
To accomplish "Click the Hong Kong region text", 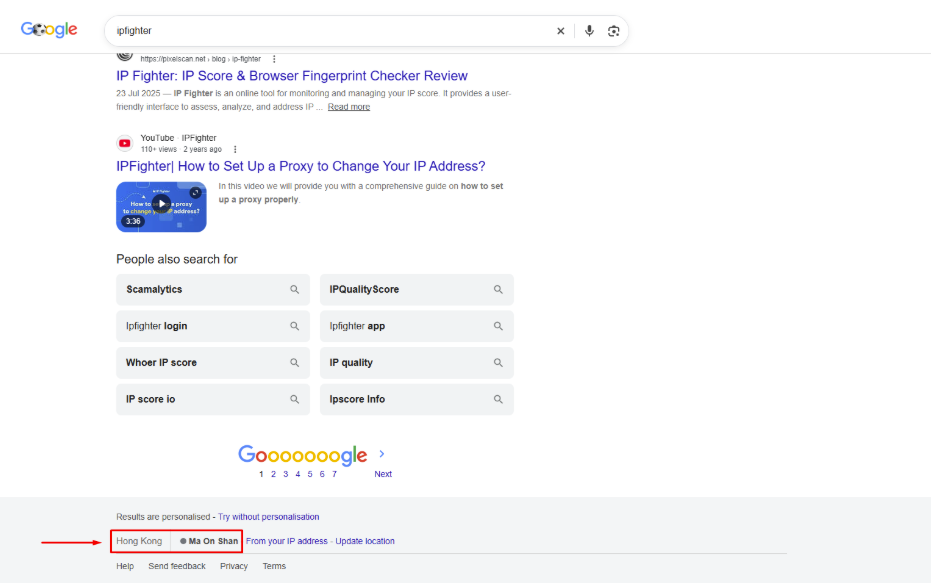I will (139, 541).
